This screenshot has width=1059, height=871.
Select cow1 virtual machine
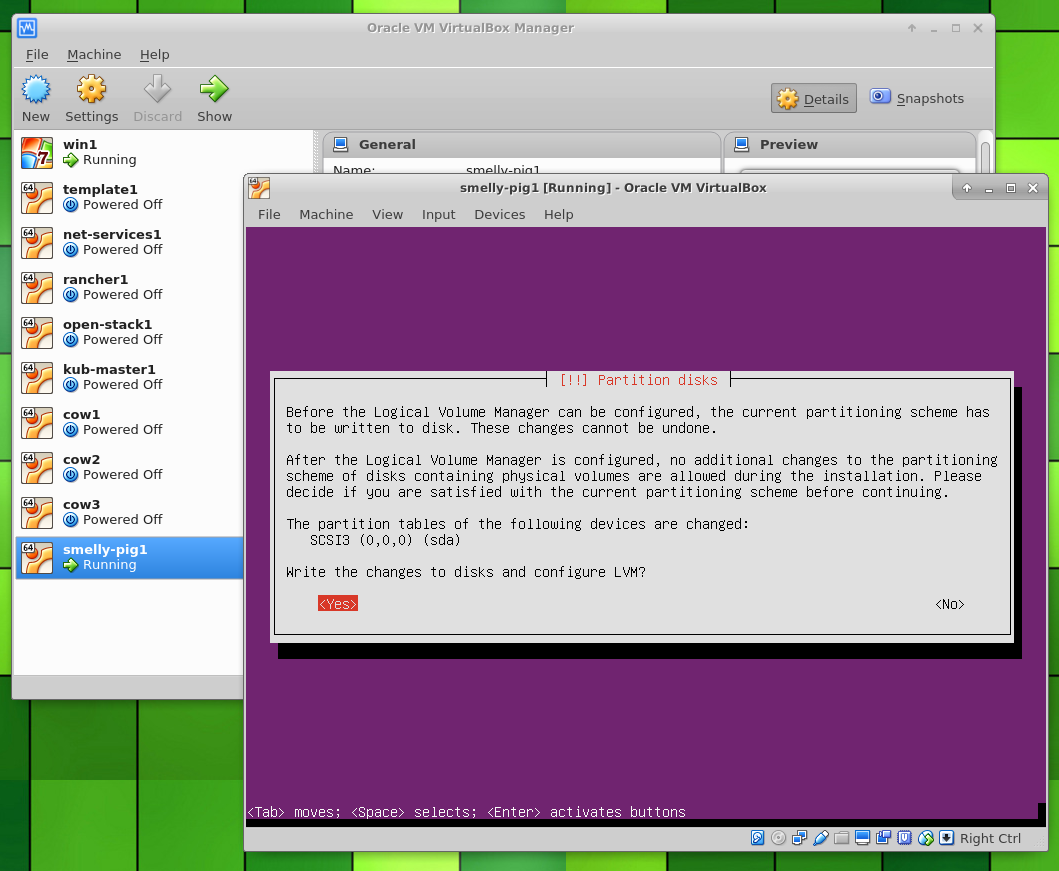tap(129, 423)
